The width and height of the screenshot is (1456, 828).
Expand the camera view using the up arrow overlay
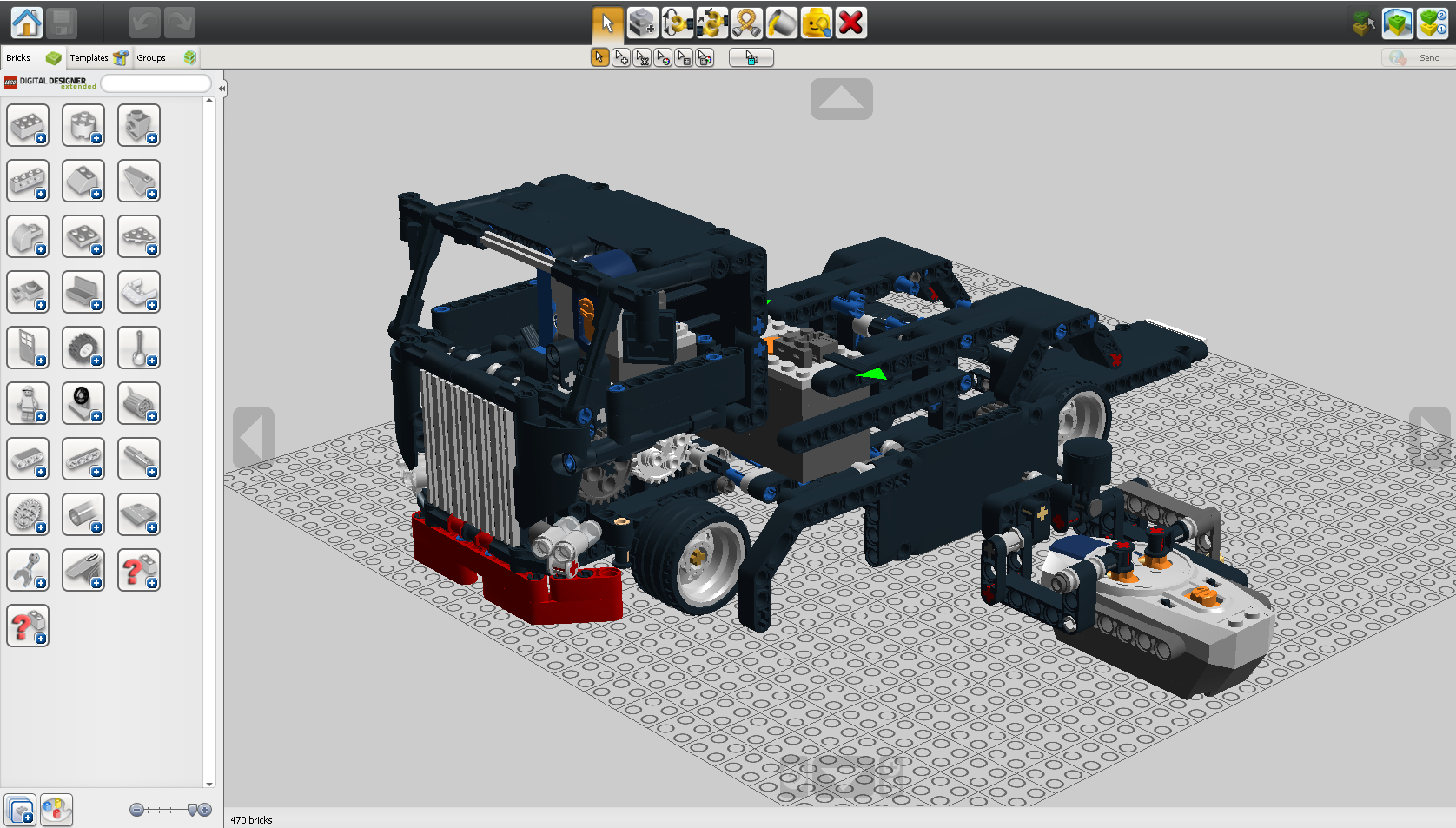(841, 99)
